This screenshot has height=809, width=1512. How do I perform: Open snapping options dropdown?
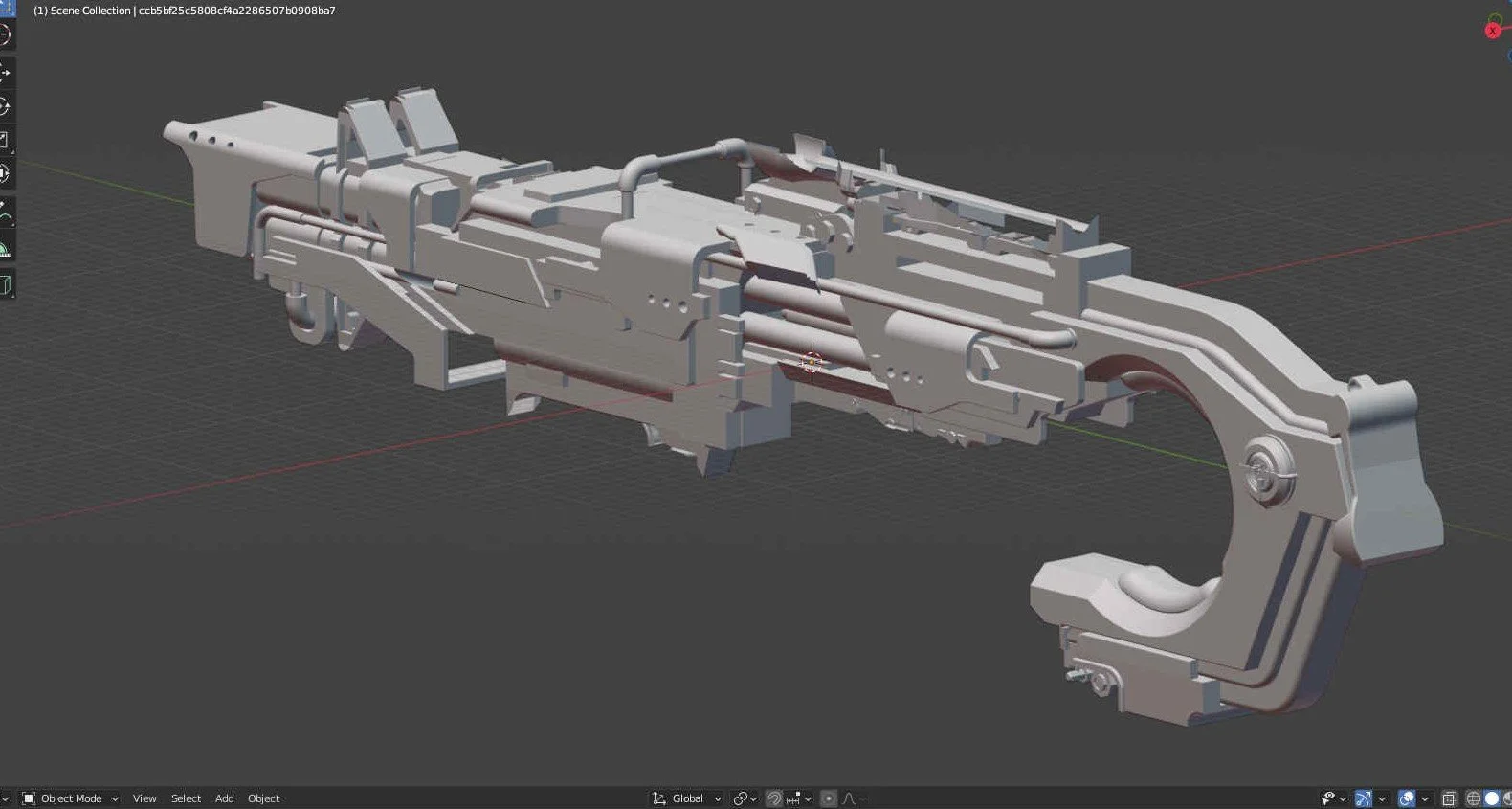tap(797, 798)
